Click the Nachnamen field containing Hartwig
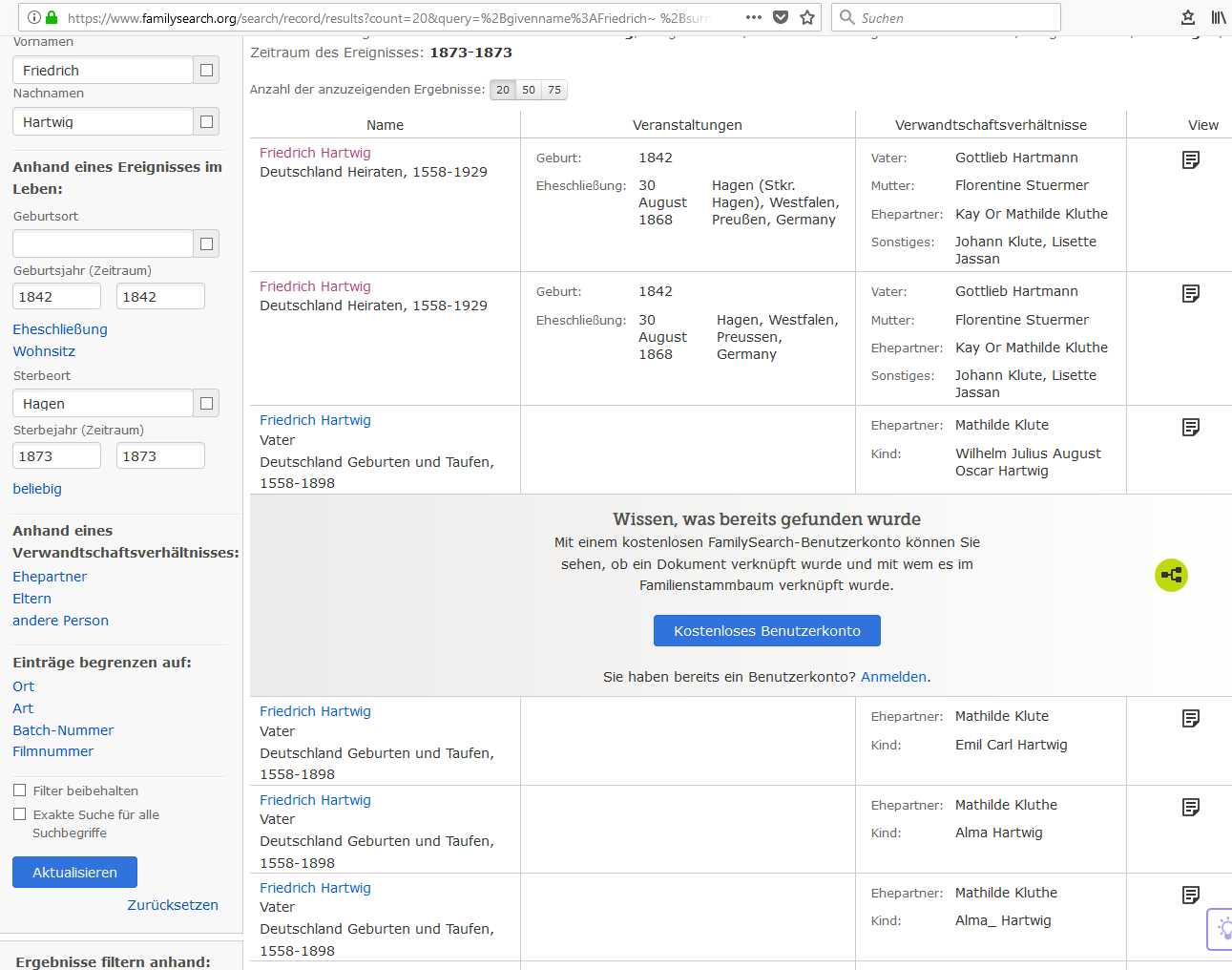 103,121
